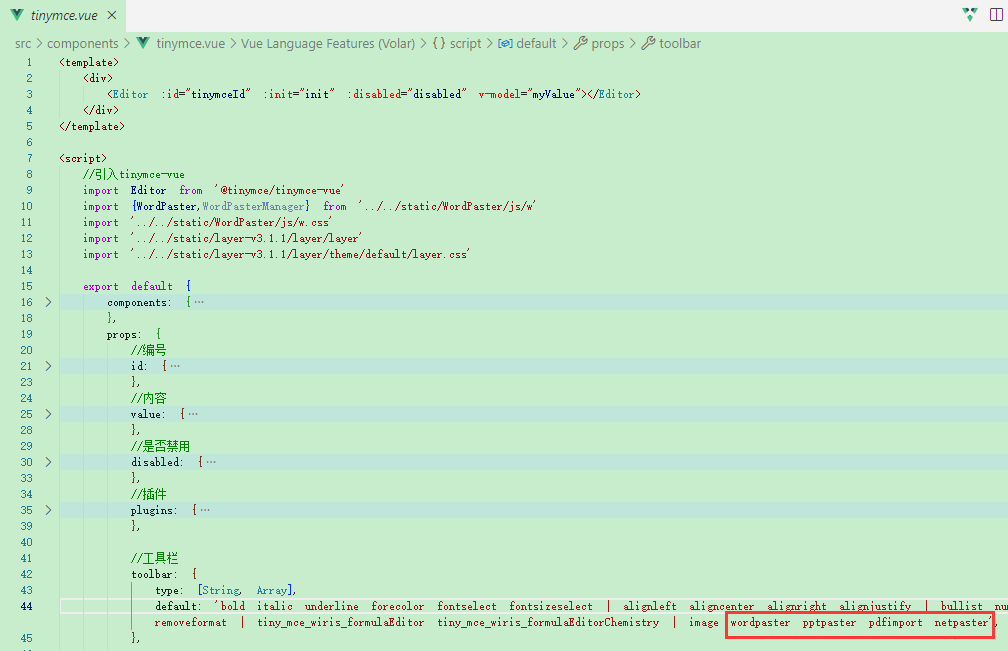Open the components breadcrumb entry
Screen dimensions: 1008x651
[x=84, y=43]
